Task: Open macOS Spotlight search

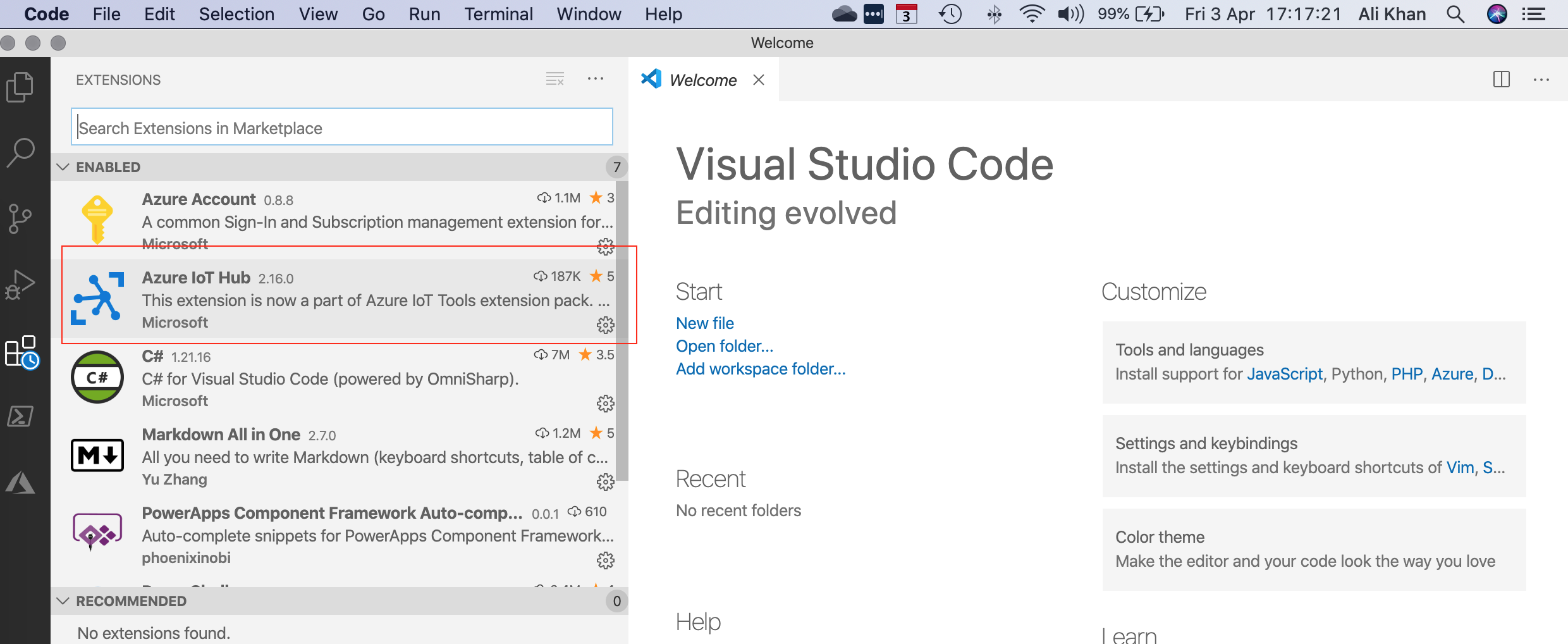Action: click(x=1455, y=14)
